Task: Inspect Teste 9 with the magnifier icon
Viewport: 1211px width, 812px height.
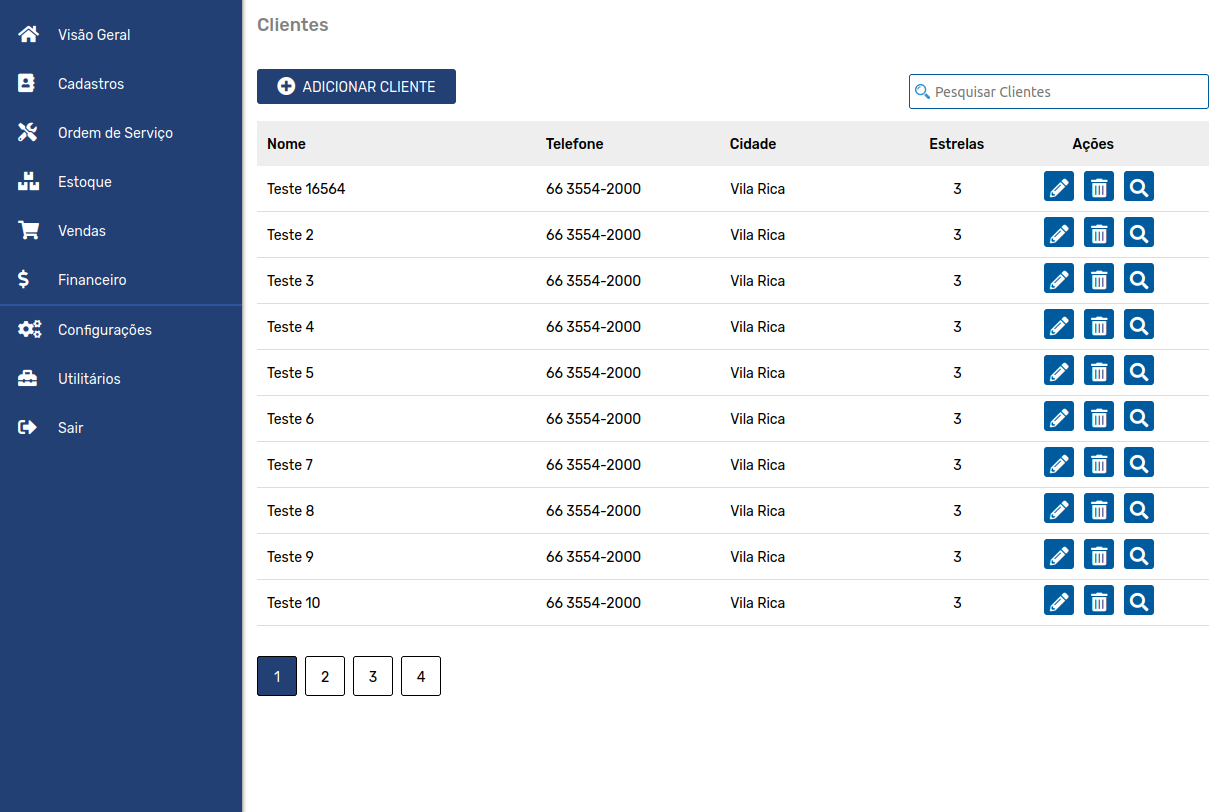Action: pyautogui.click(x=1139, y=555)
